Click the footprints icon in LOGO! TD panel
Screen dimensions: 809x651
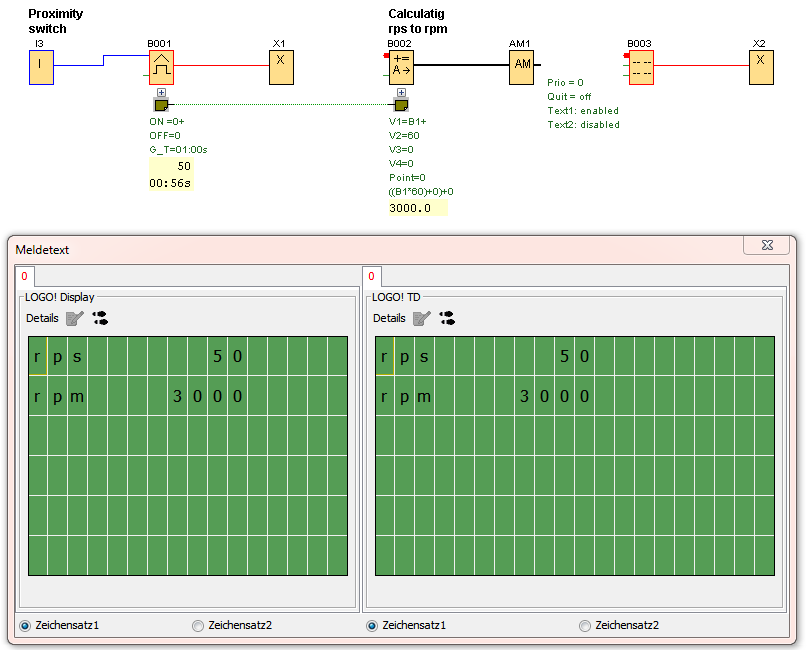(447, 318)
